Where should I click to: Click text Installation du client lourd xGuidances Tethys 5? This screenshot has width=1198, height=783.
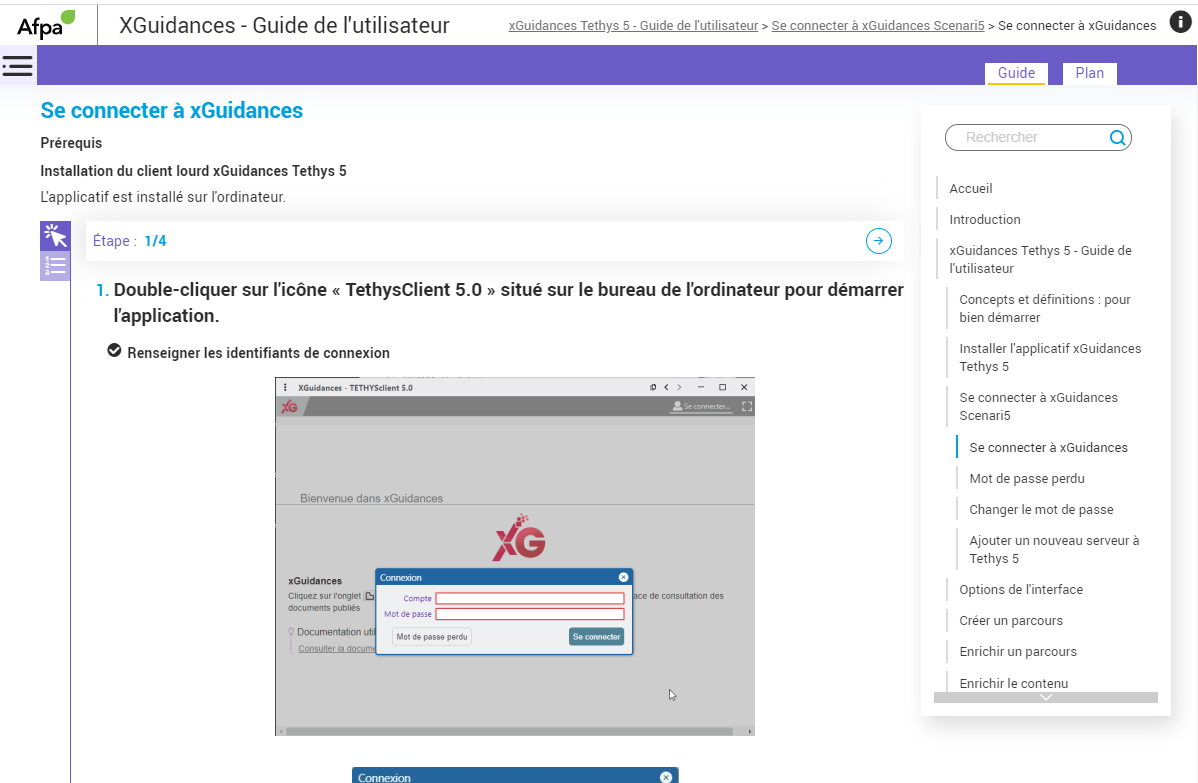[193, 171]
